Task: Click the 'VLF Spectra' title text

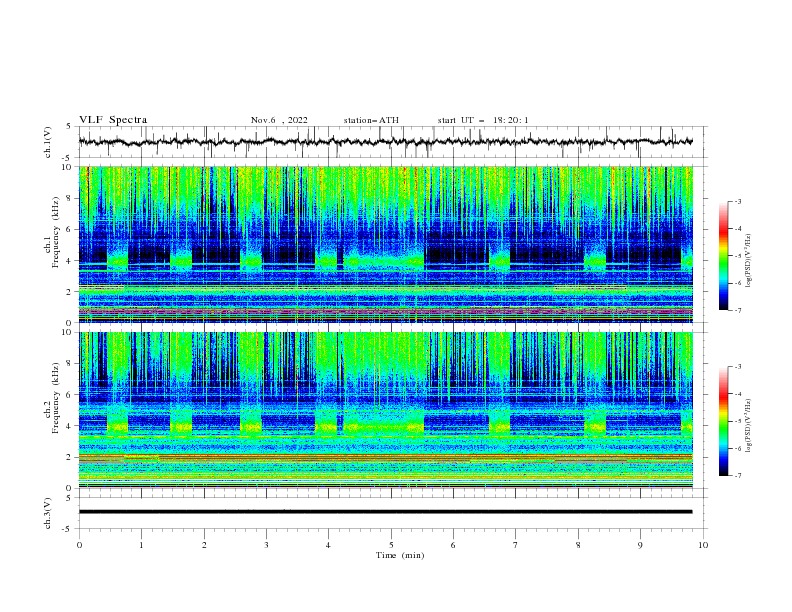Action: tap(113, 120)
